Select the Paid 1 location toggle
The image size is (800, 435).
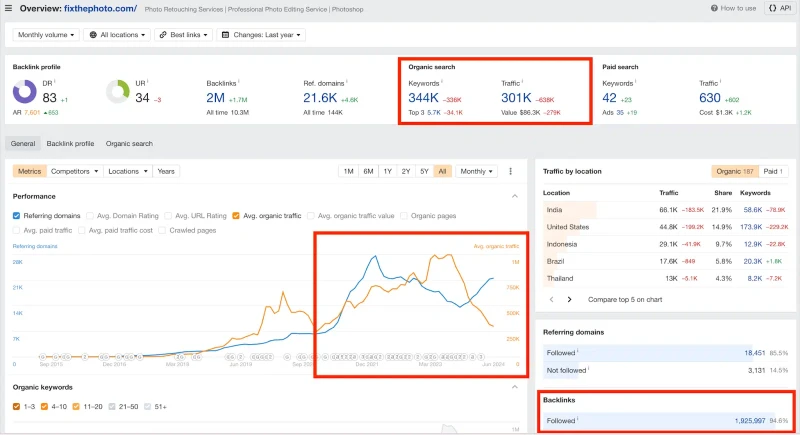pyautogui.click(x=773, y=171)
